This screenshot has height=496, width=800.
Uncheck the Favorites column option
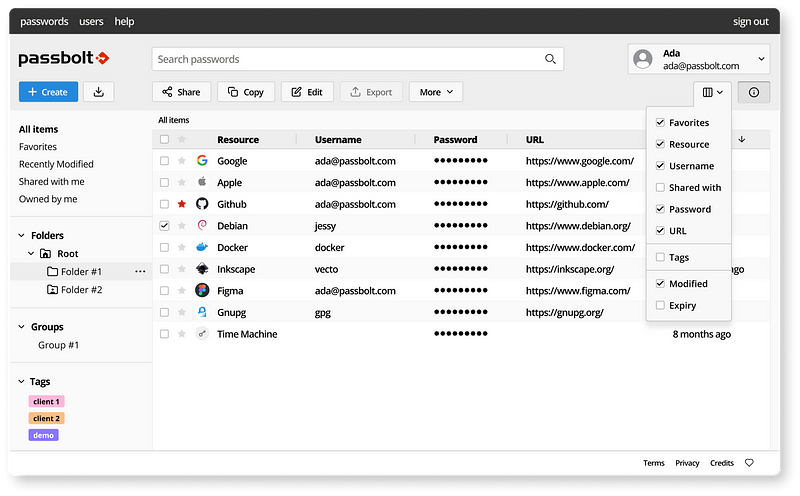[660, 122]
